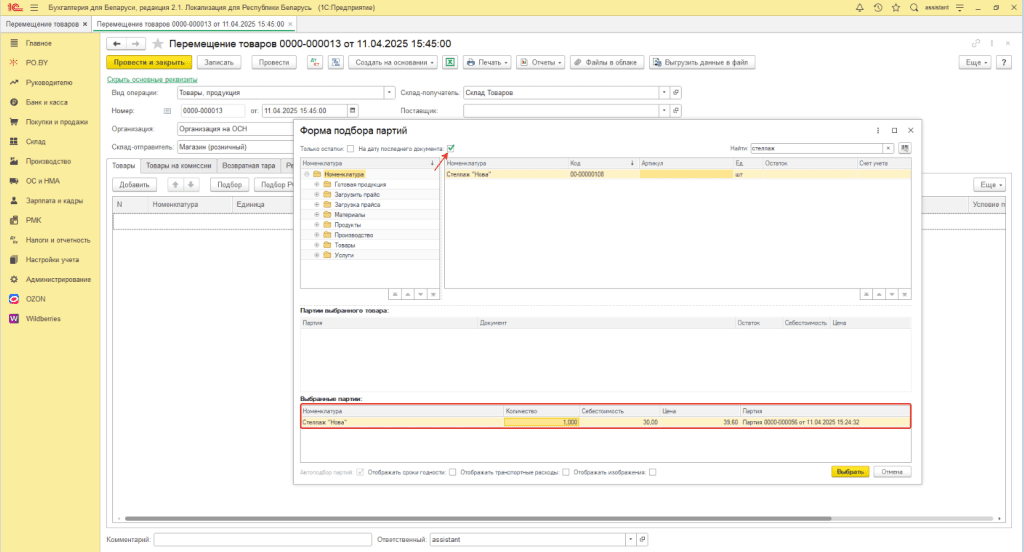Click the Провести и закрыть button
The image size is (1024, 552).
[x=149, y=62]
